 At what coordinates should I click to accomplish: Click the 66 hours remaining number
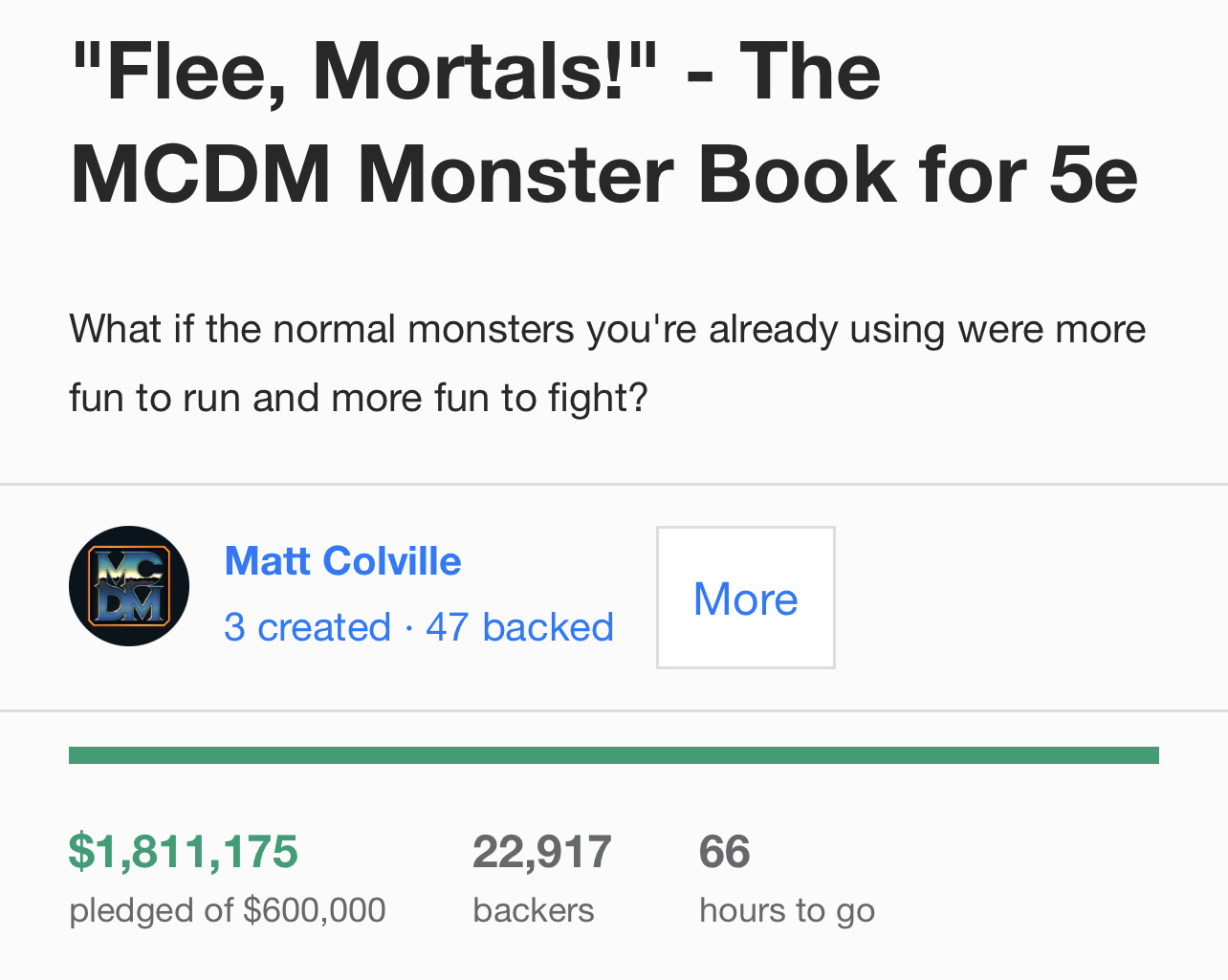pos(724,851)
